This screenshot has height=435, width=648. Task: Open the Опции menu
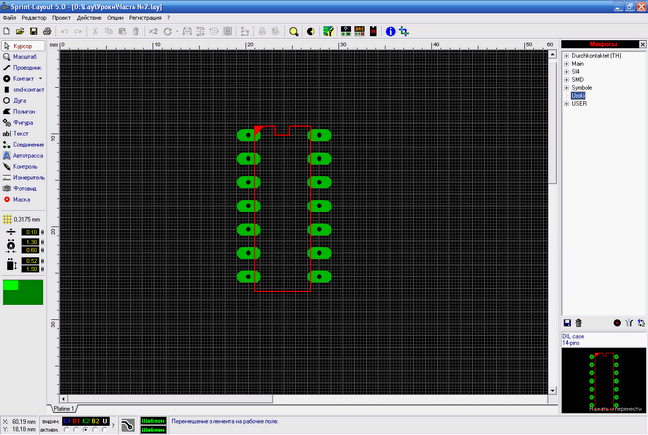click(115, 18)
